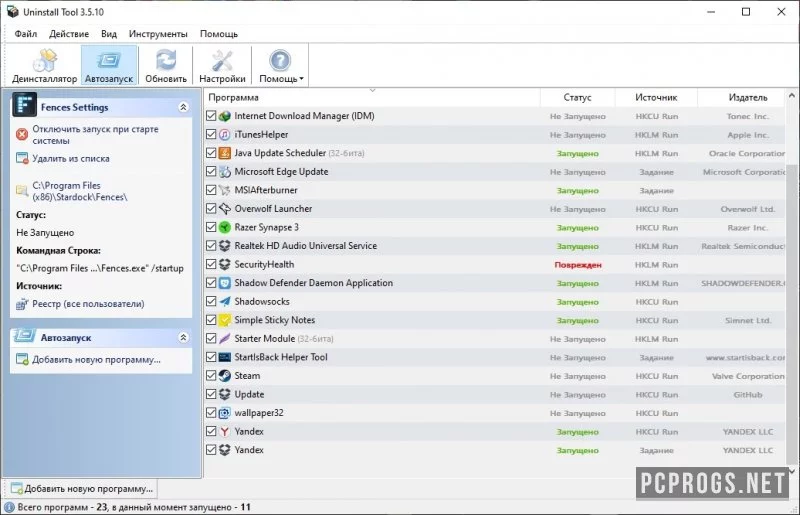Click the status bar info icon
This screenshot has width=800, height=515.
[9, 507]
